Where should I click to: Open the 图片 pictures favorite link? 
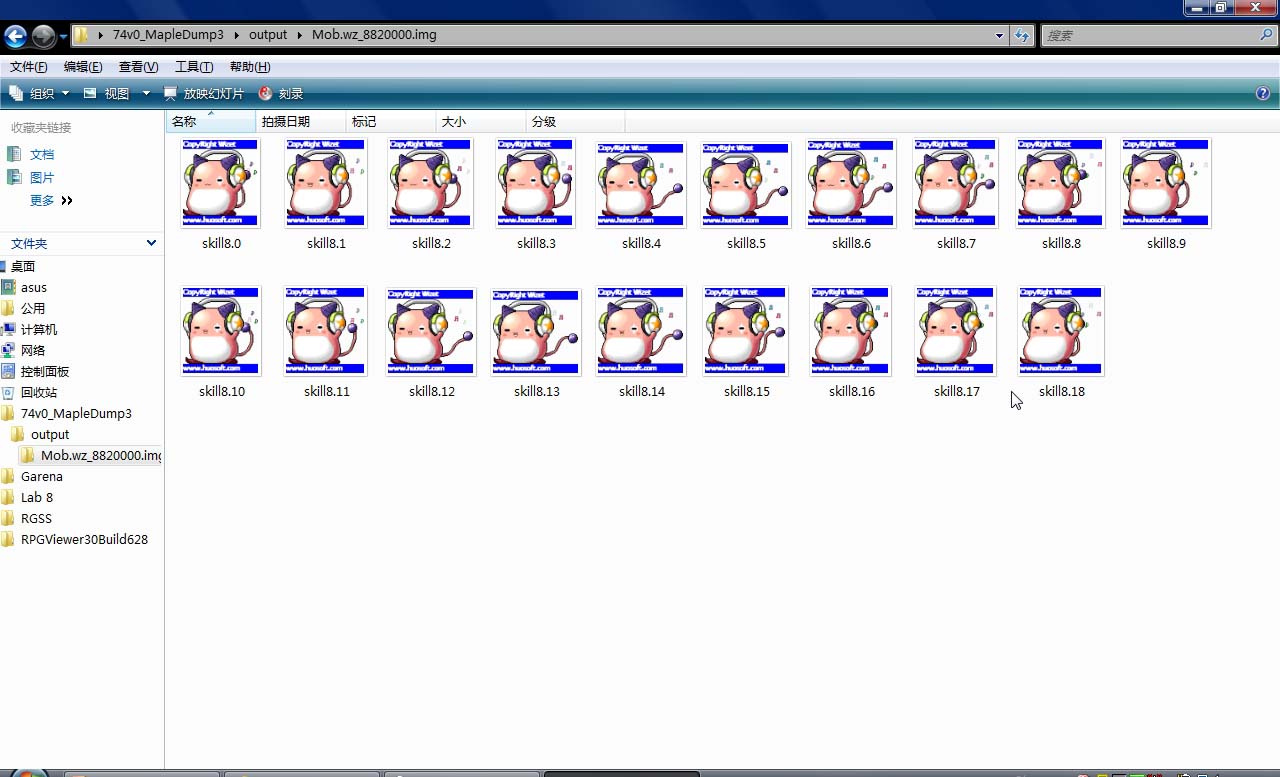(42, 177)
